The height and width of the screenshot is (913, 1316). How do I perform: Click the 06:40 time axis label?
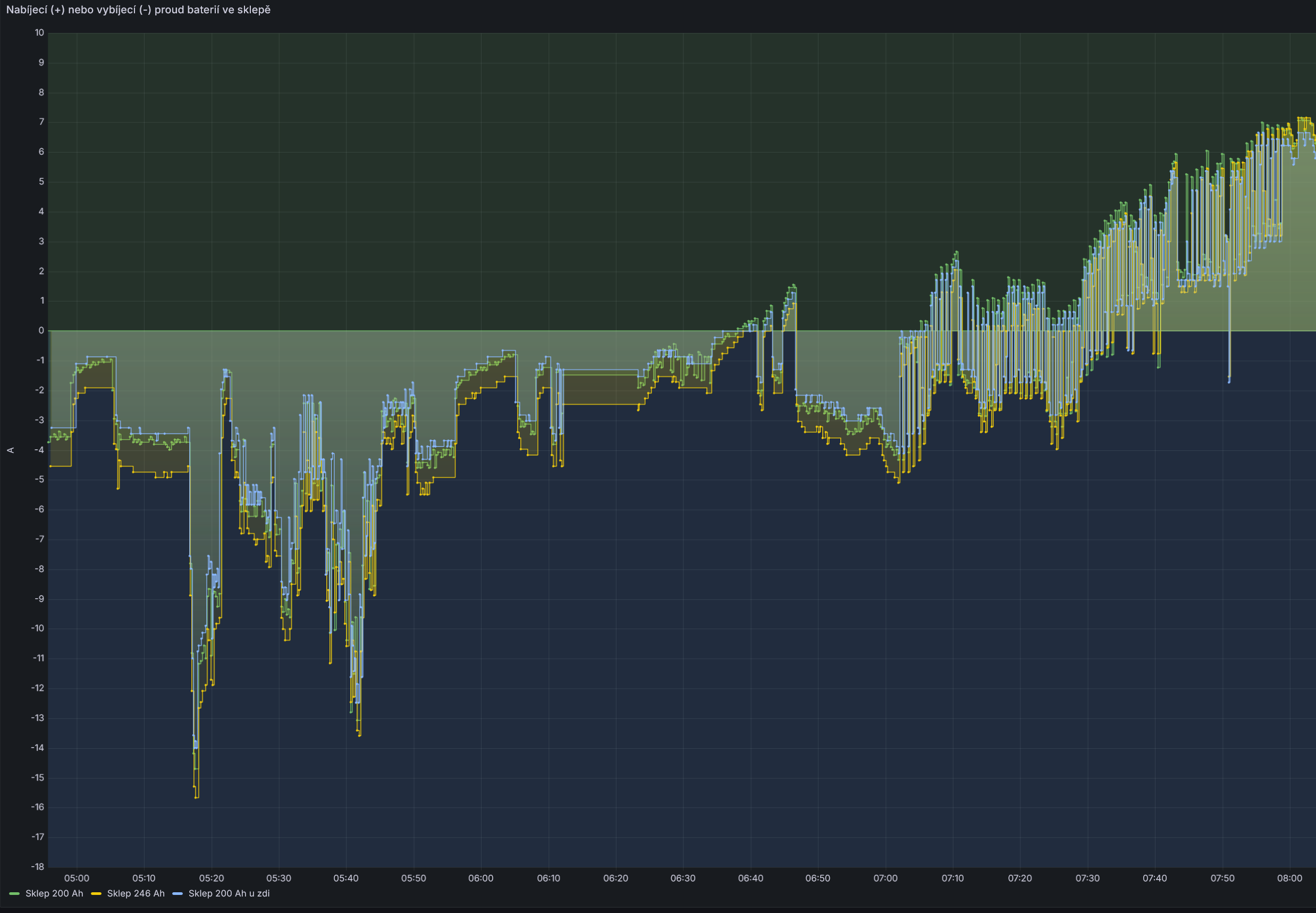[x=750, y=878]
